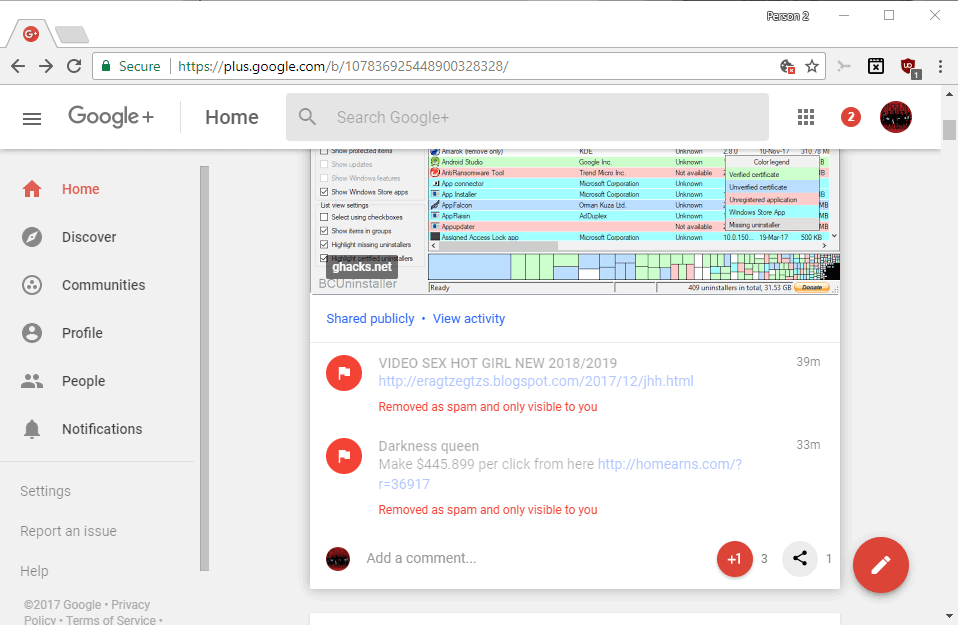Uncheck Show items in groups
Screen dimensions: 958x625
click(x=324, y=229)
